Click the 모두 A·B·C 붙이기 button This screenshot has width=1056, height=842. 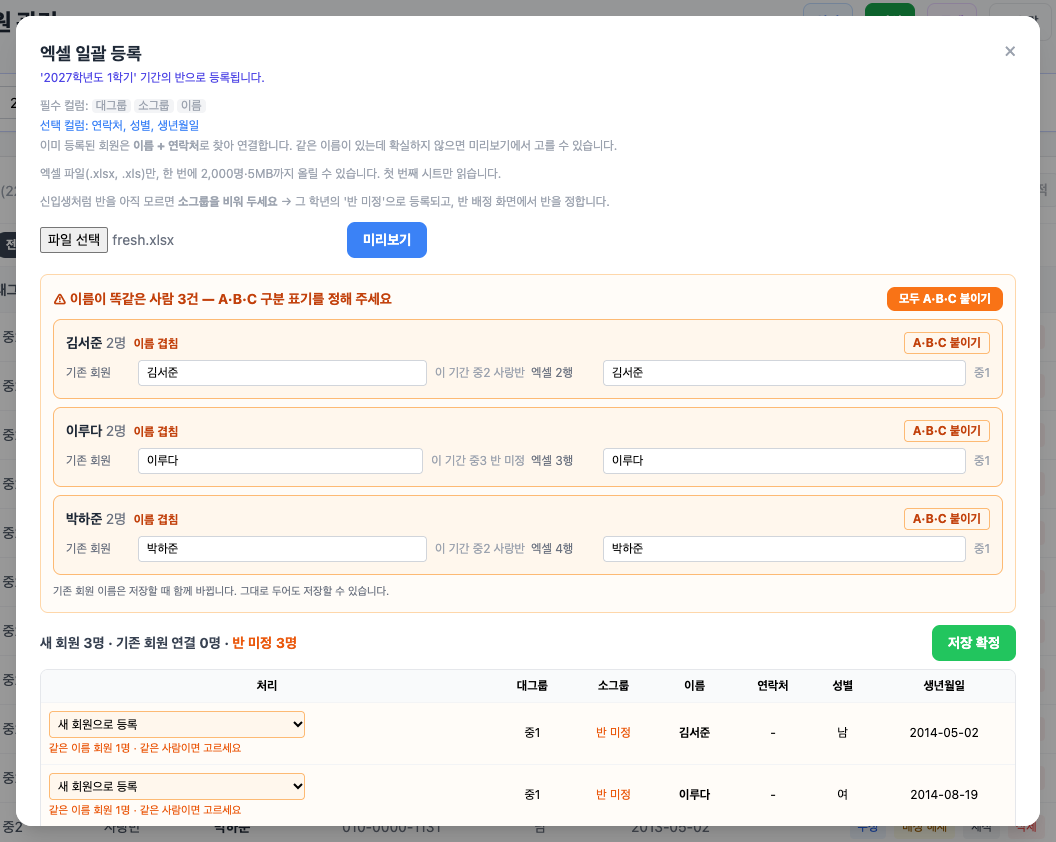(x=944, y=298)
